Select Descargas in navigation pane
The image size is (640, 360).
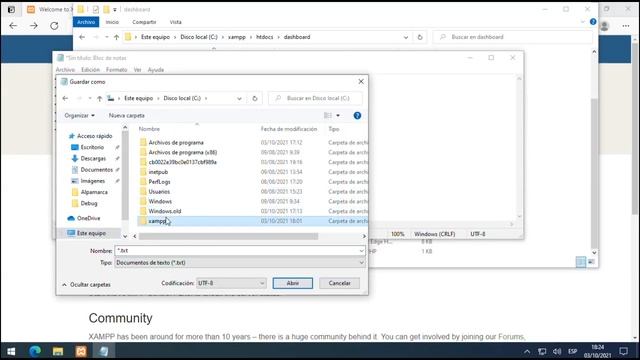click(x=93, y=158)
